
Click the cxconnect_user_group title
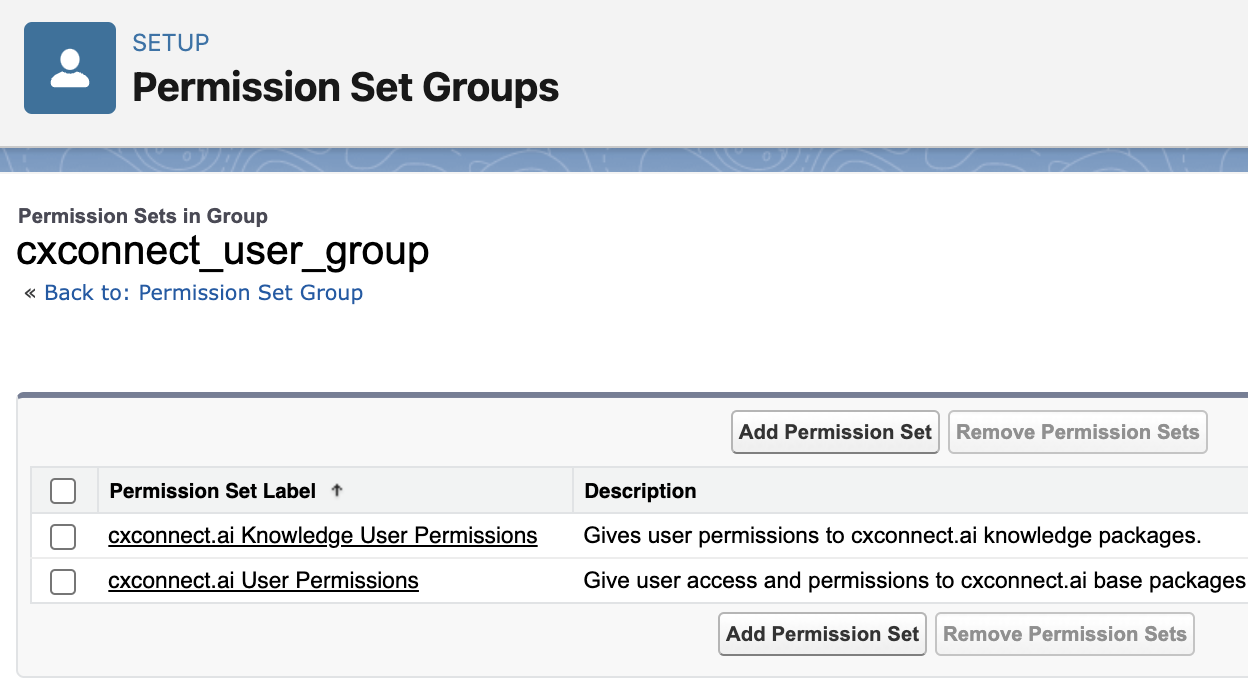click(223, 250)
